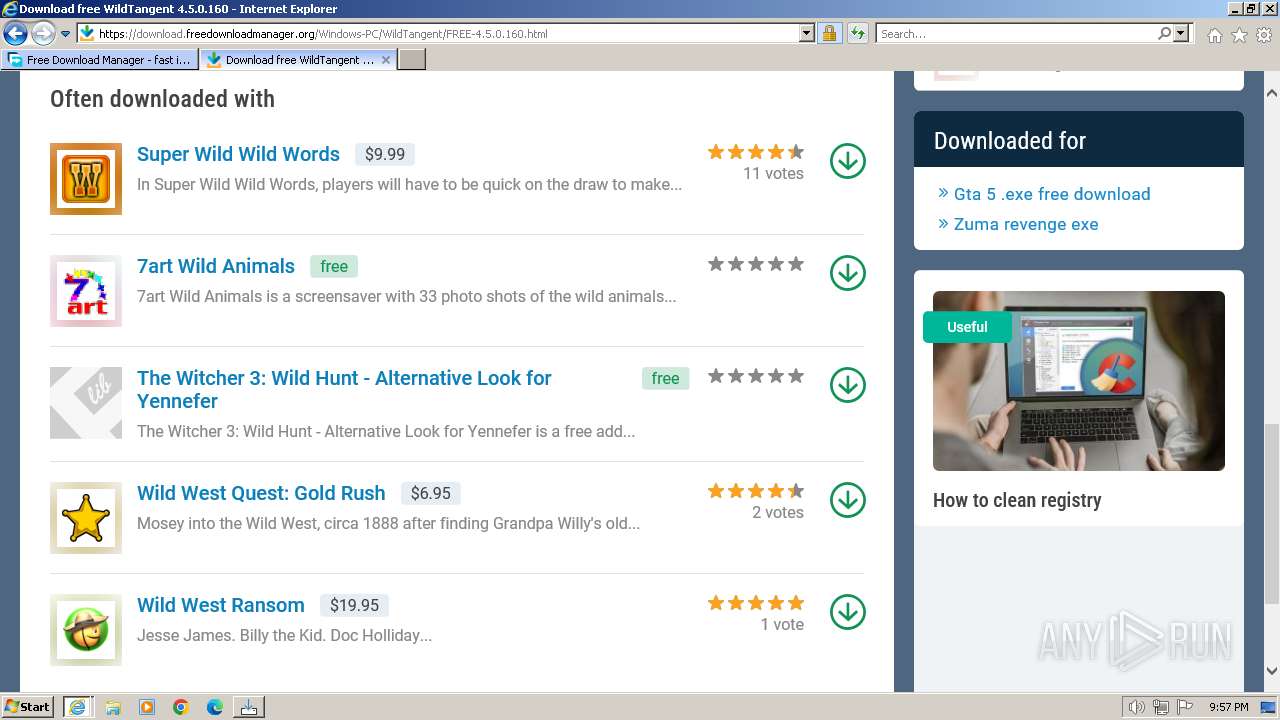1280x720 pixels.
Task: Download 7art Wild Animals via green arrow
Action: click(848, 273)
